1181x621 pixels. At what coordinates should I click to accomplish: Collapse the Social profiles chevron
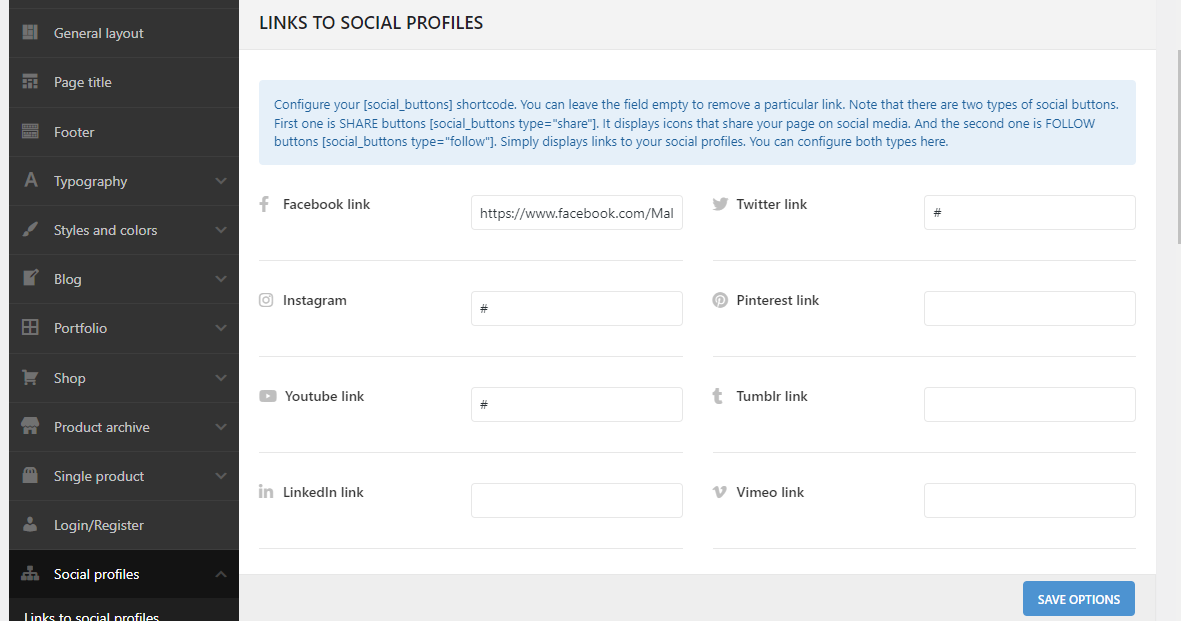coord(221,574)
